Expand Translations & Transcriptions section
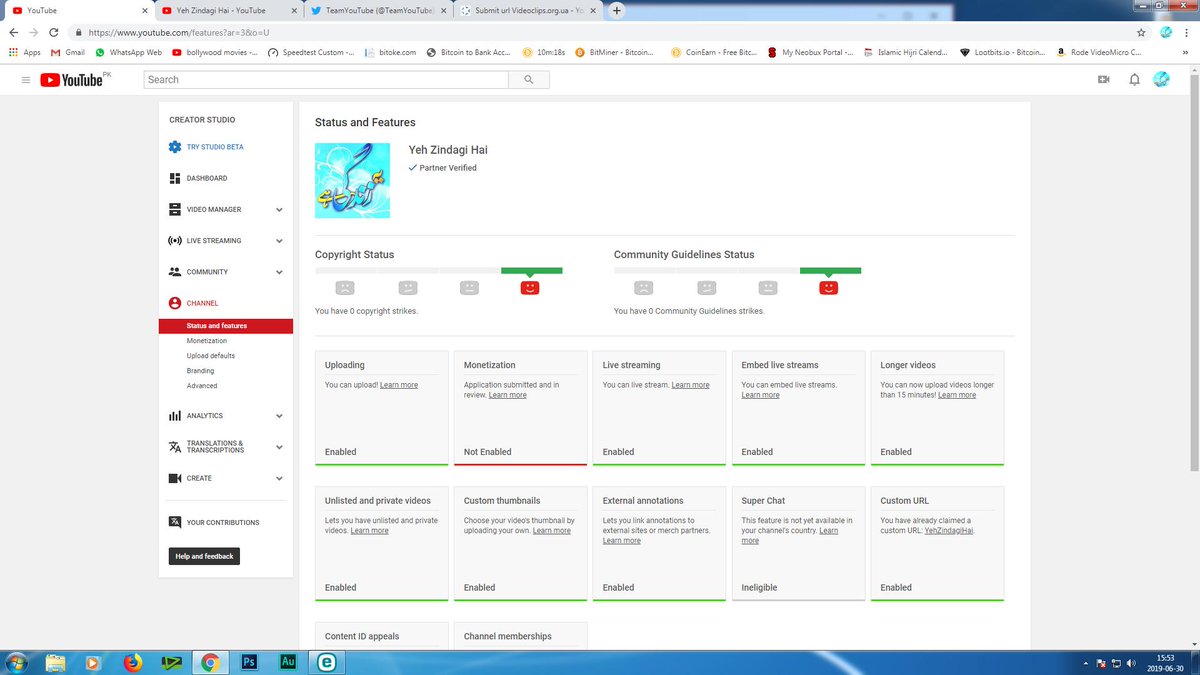 279,447
